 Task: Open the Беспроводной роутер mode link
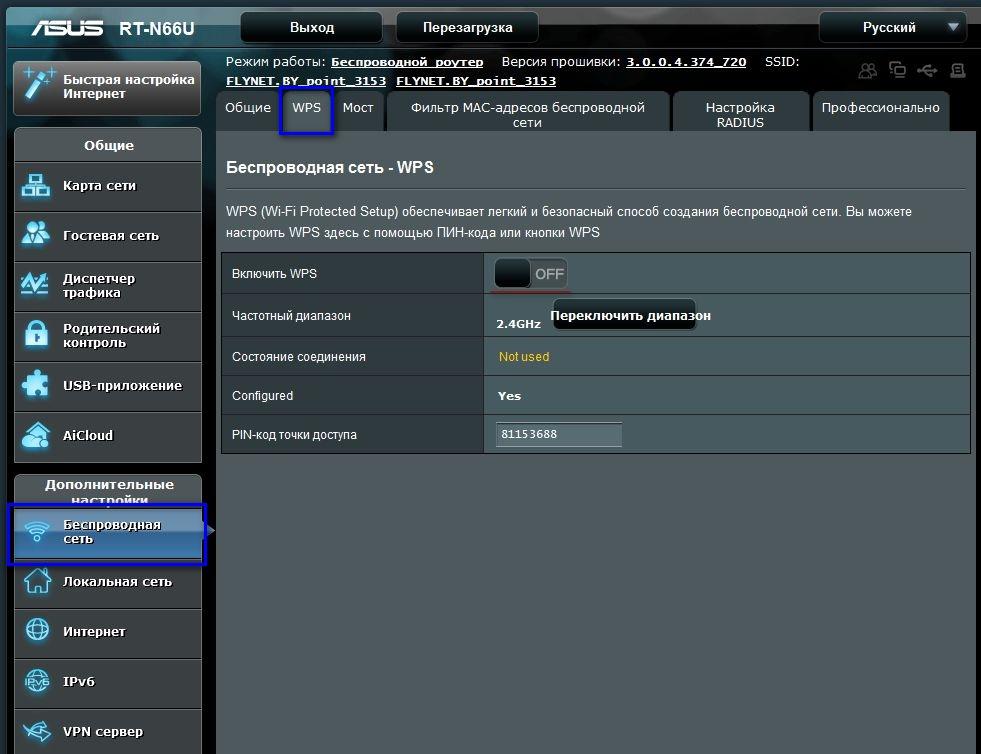click(x=407, y=62)
